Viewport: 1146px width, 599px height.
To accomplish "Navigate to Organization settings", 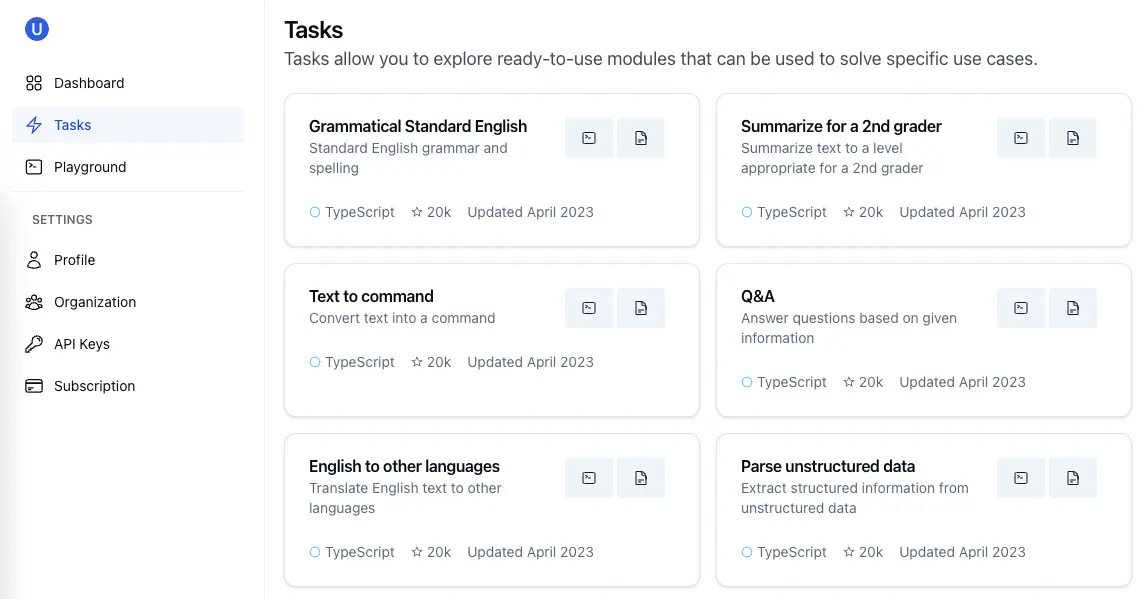I will pyautogui.click(x=95, y=302).
